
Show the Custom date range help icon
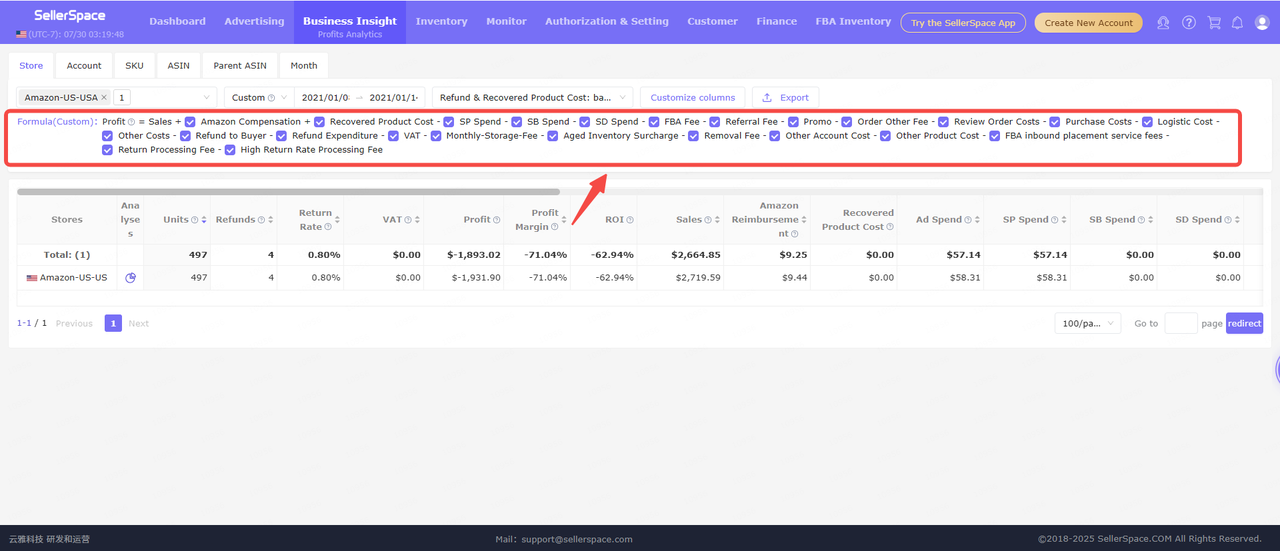[x=272, y=98]
